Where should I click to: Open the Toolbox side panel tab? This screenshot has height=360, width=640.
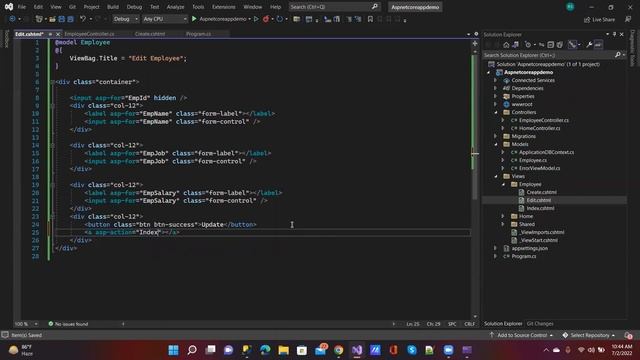6,39
